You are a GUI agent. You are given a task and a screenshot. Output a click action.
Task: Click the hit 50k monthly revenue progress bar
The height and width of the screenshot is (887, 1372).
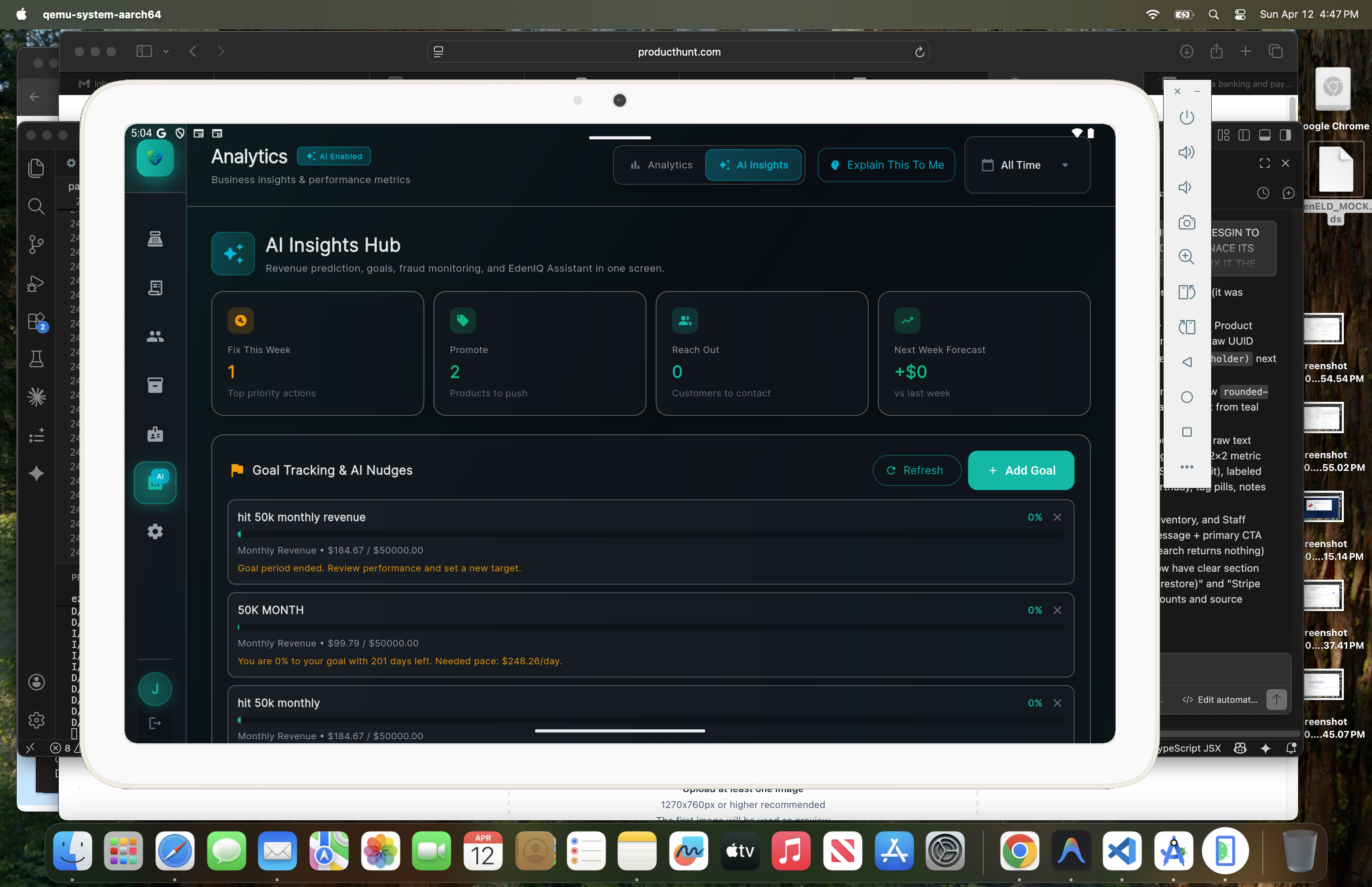coord(650,534)
